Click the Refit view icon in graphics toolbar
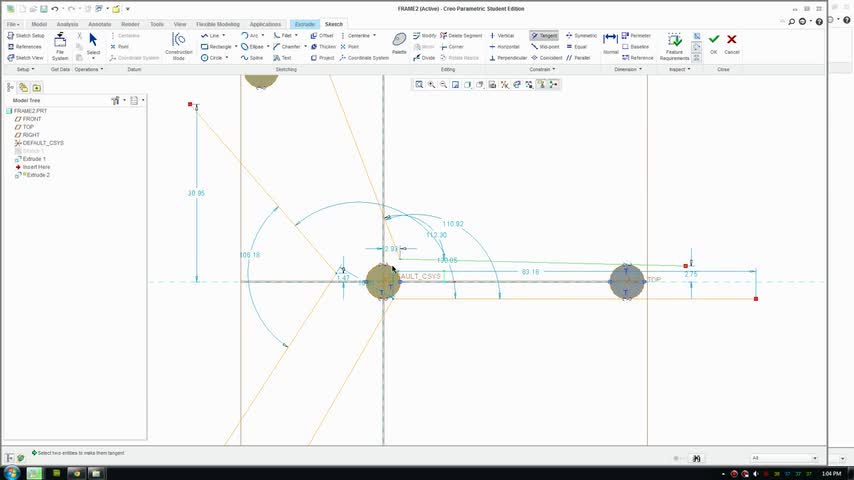The height and width of the screenshot is (480, 854). (x=419, y=84)
